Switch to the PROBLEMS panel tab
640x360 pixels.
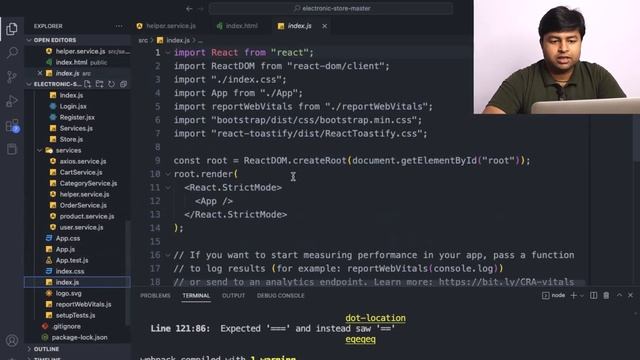(155, 296)
